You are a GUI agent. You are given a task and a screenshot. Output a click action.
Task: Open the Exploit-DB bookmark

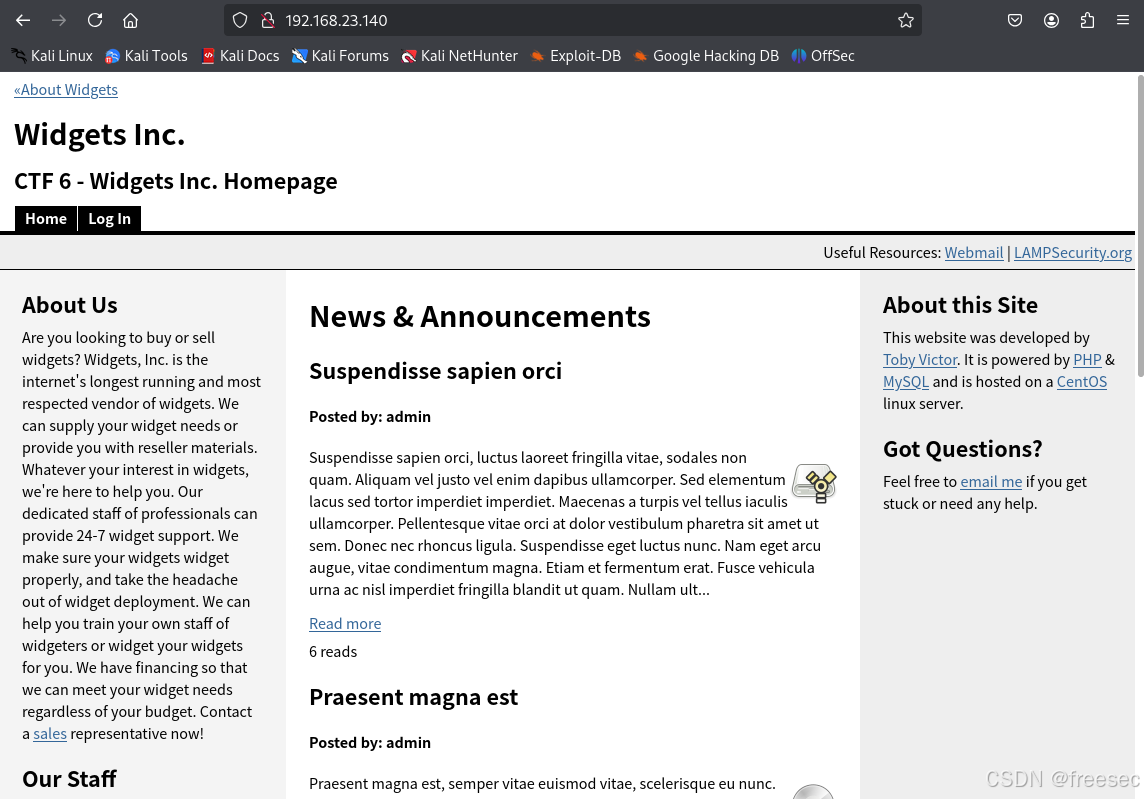point(576,56)
